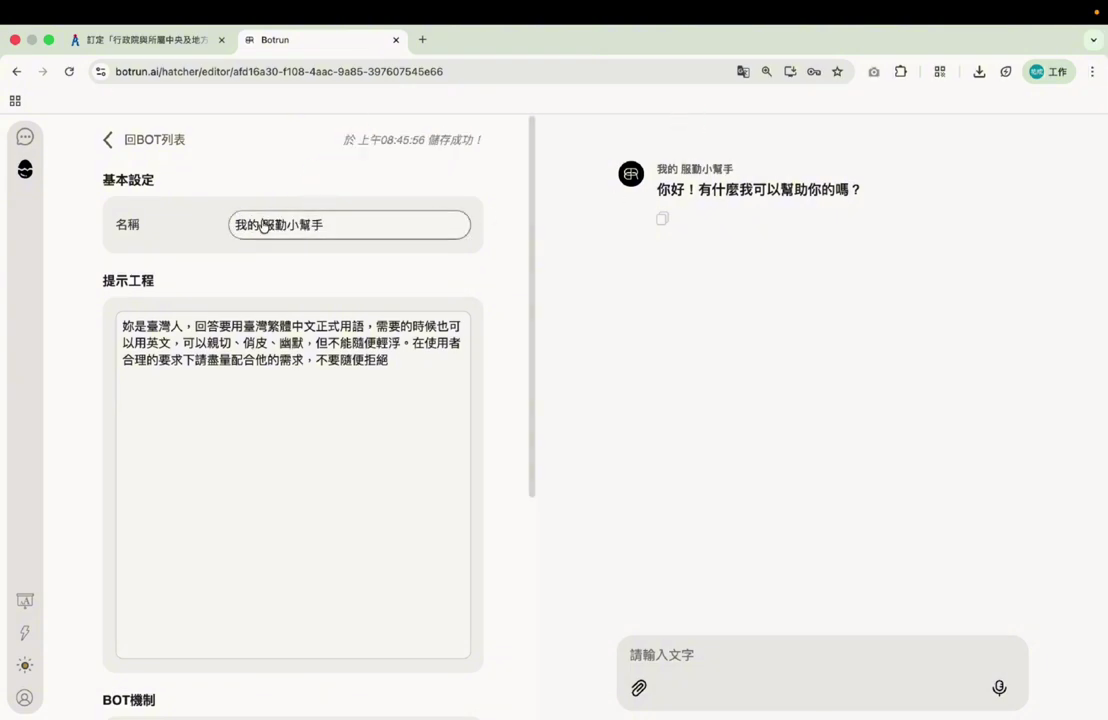This screenshot has width=1108, height=720.
Task: Navigate forward in browser
Action: click(42, 71)
